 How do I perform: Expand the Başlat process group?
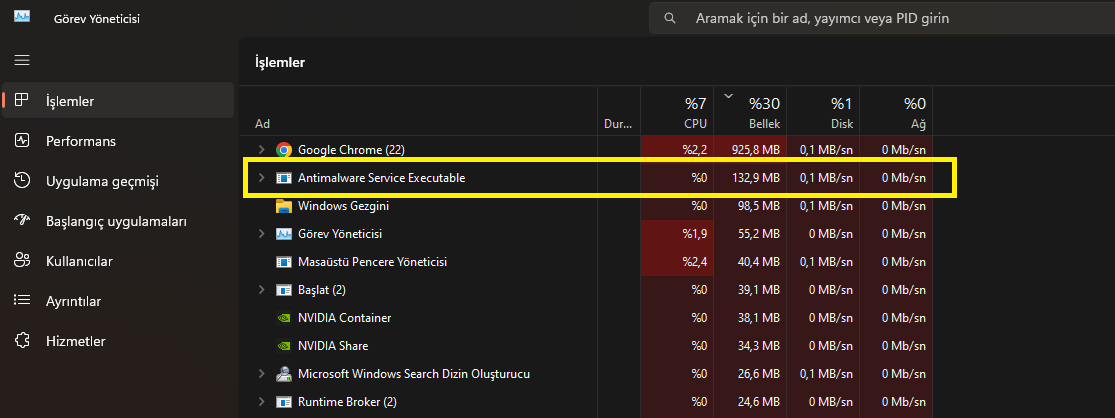[262, 290]
